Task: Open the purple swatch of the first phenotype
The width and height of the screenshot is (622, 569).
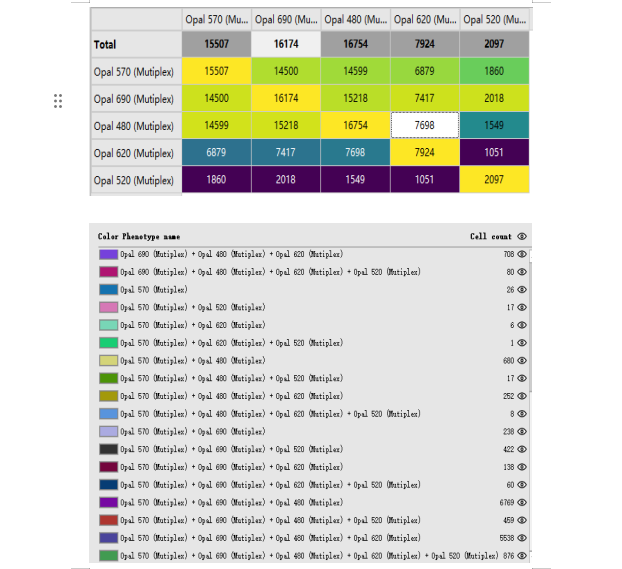Action: [108, 255]
